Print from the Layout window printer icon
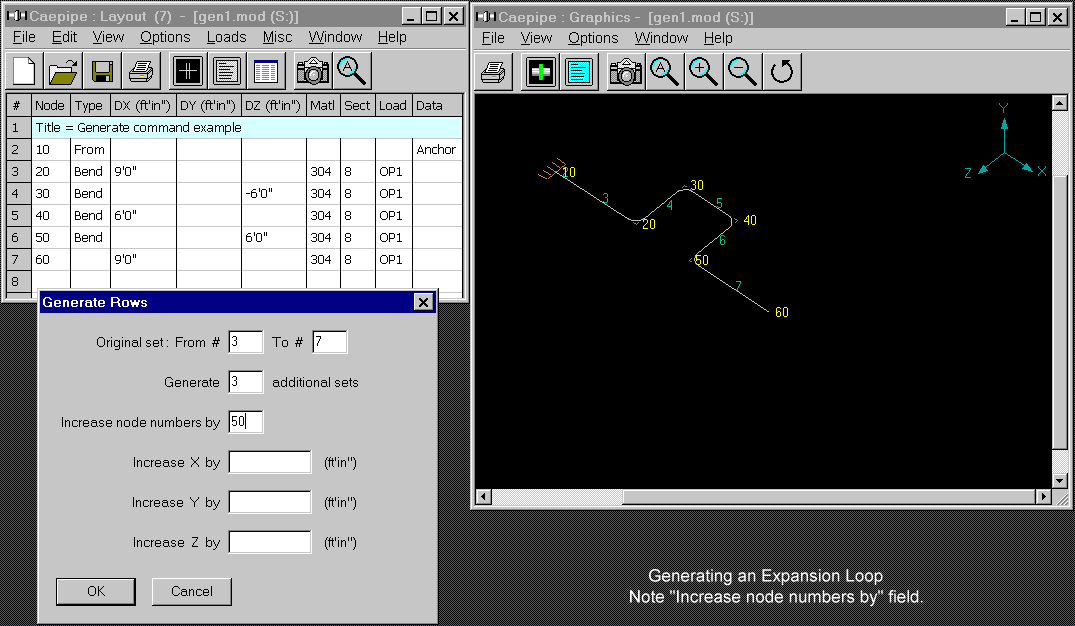The width and height of the screenshot is (1075, 626). (141, 71)
